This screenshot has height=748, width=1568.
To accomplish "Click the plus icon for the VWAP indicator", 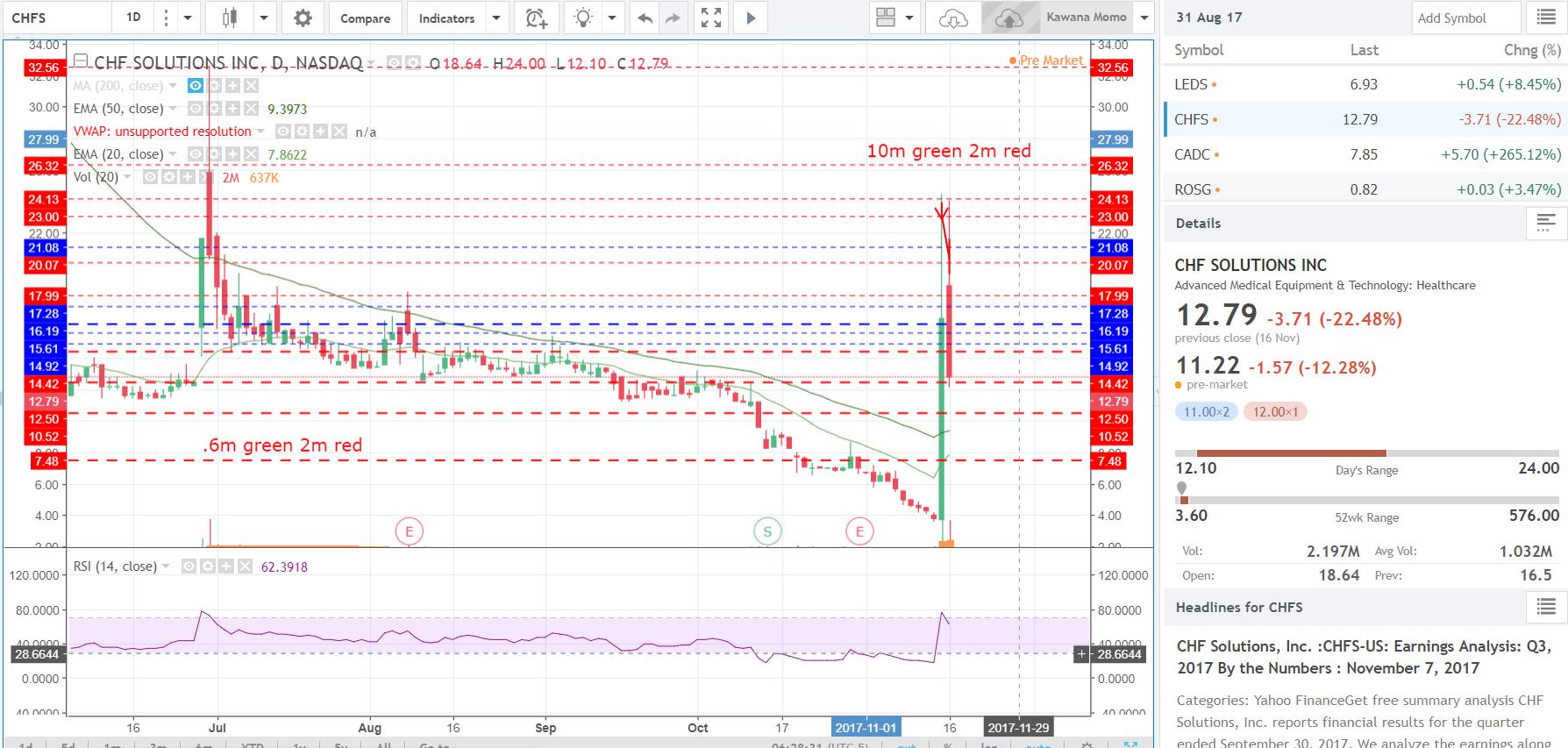I will pos(320,132).
